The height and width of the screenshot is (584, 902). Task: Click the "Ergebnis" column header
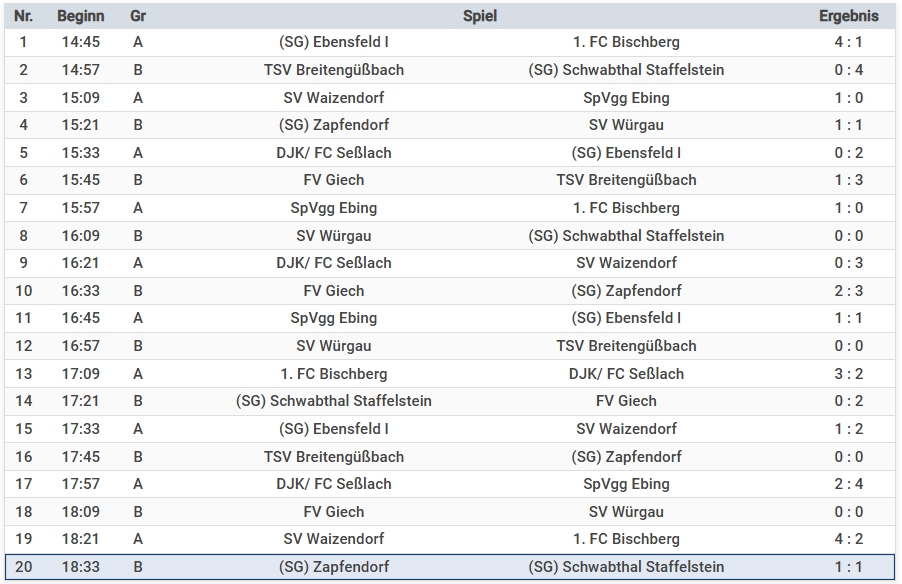pos(848,16)
